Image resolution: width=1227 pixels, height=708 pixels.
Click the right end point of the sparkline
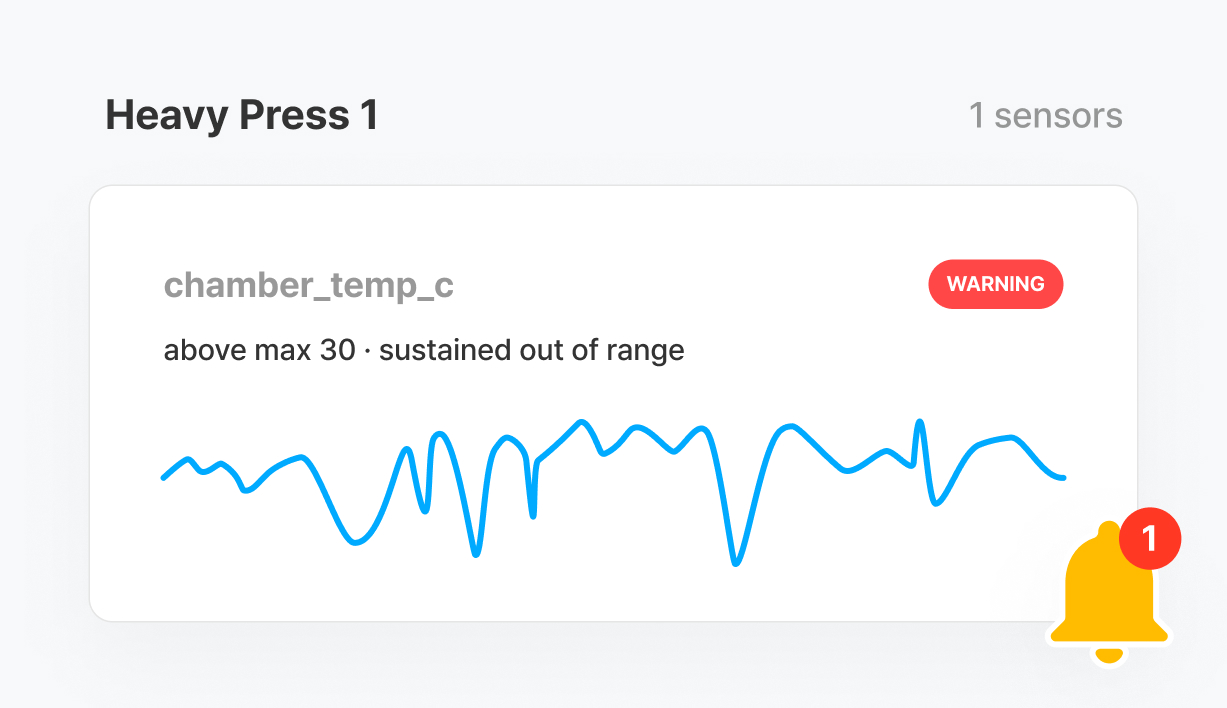click(1063, 478)
